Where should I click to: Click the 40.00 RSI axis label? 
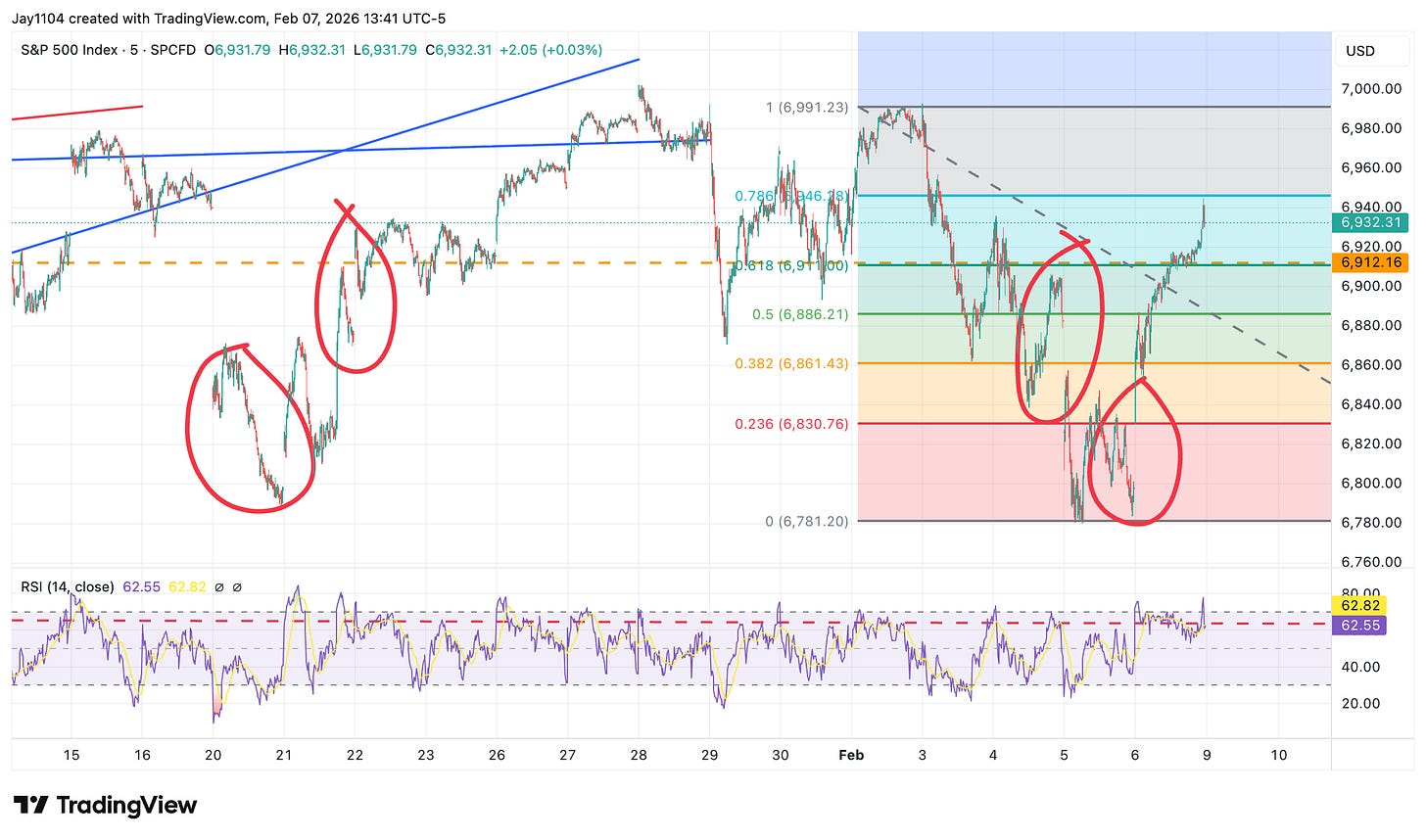point(1360,667)
